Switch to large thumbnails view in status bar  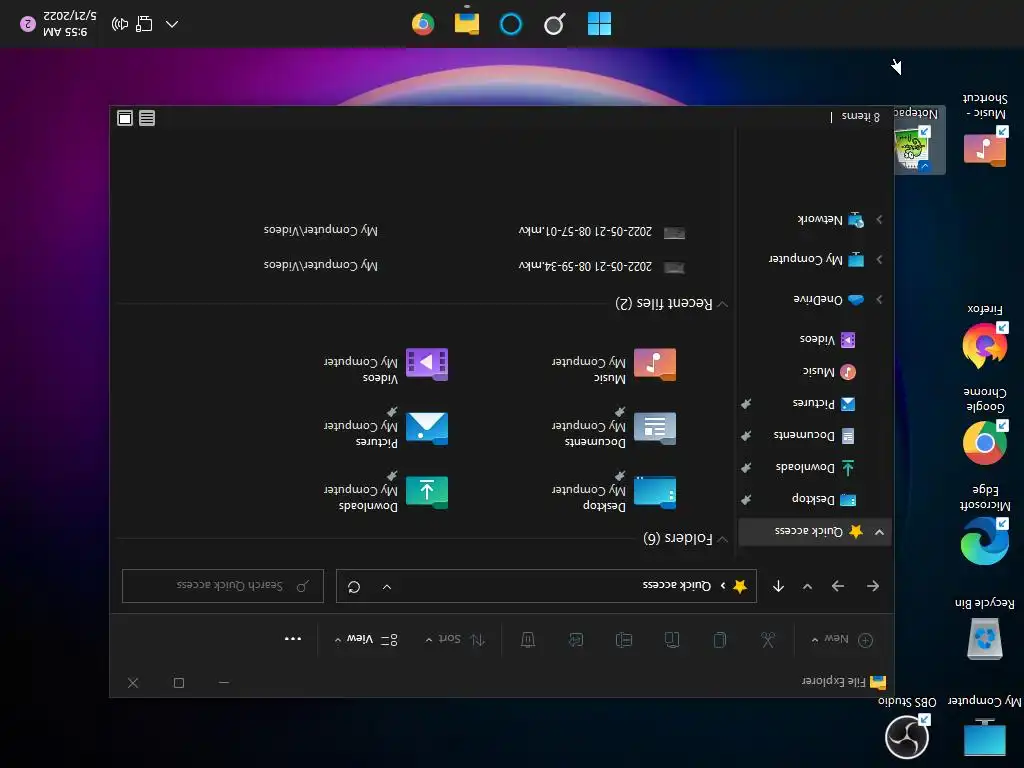[x=125, y=118]
